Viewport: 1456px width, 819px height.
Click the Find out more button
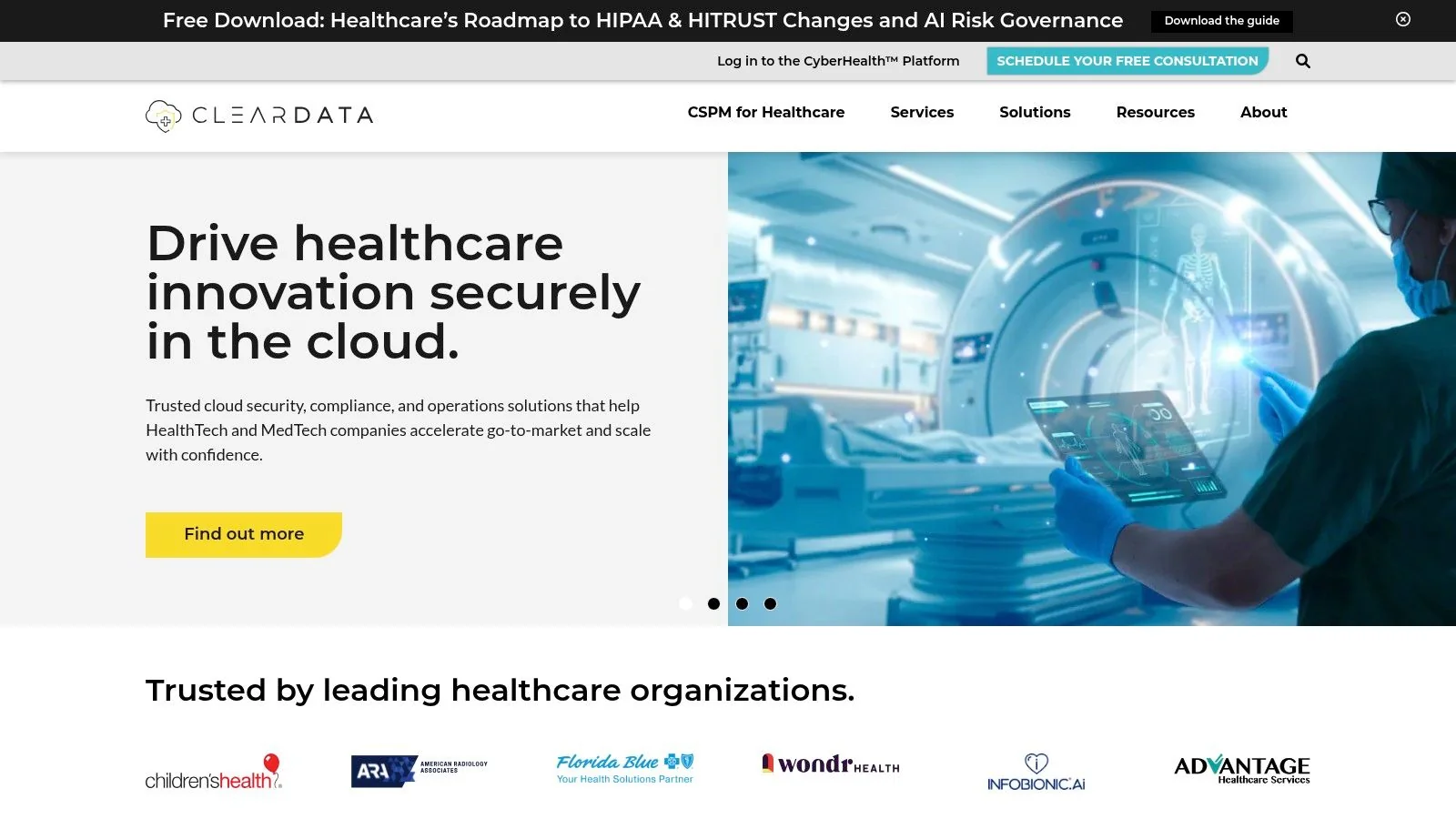[x=243, y=534]
